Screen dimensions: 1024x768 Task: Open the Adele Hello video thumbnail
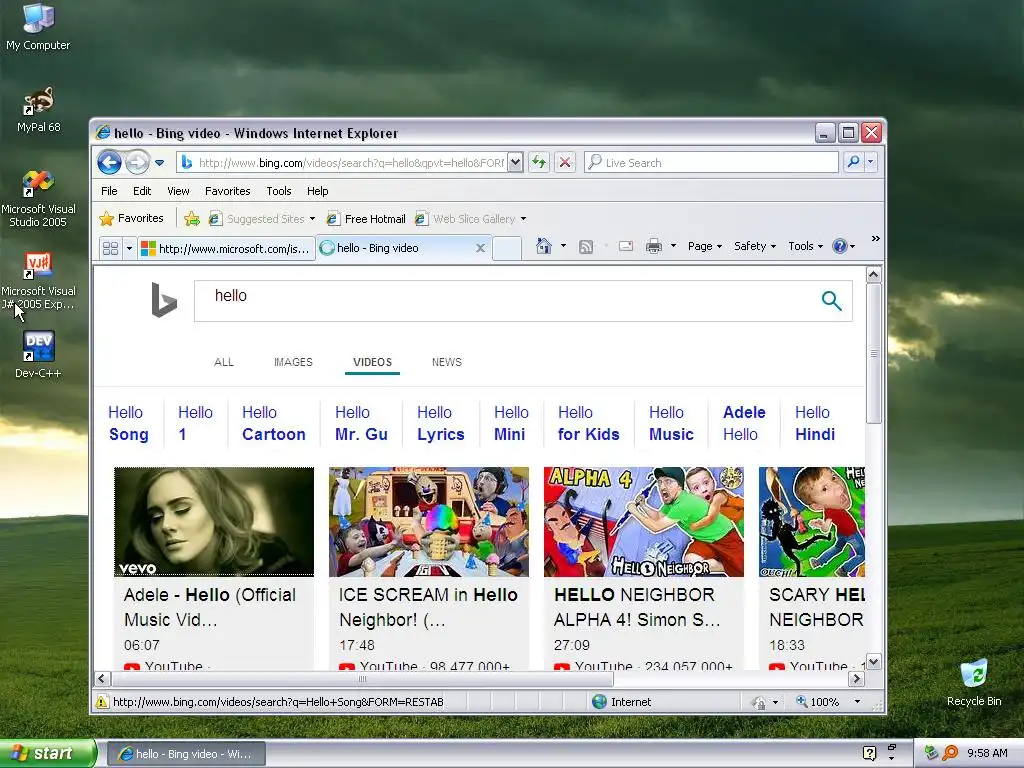click(x=214, y=521)
